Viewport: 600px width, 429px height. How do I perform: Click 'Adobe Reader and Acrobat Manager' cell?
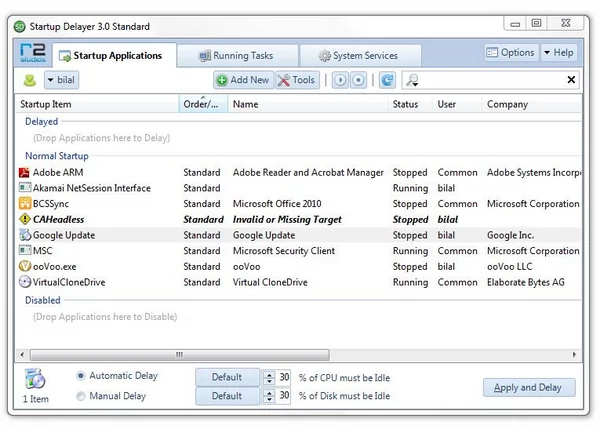coord(308,173)
